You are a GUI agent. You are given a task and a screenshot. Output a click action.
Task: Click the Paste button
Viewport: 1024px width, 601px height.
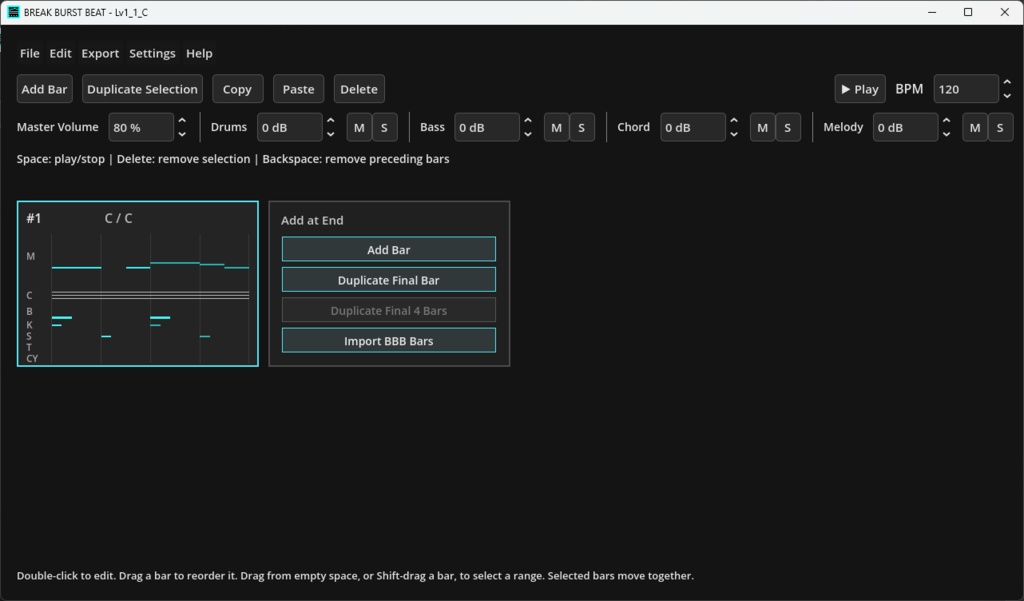(x=298, y=89)
